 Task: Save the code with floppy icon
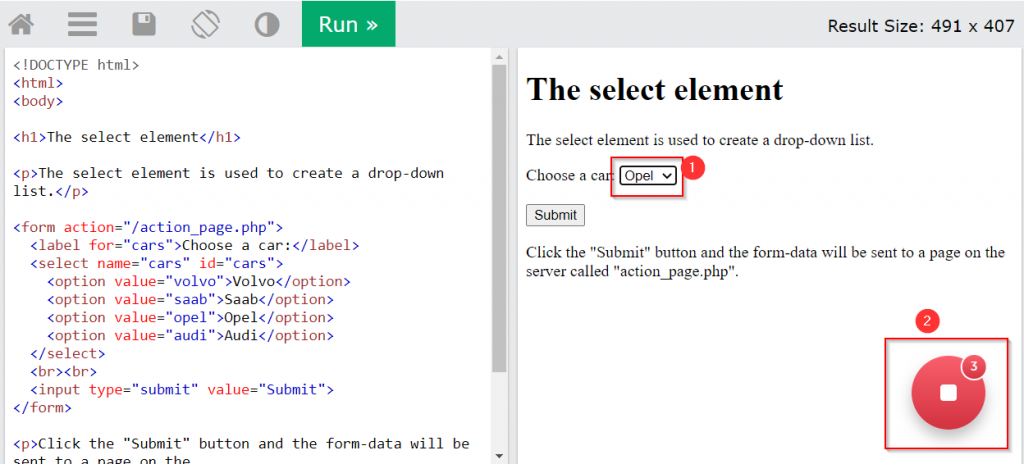click(x=144, y=25)
